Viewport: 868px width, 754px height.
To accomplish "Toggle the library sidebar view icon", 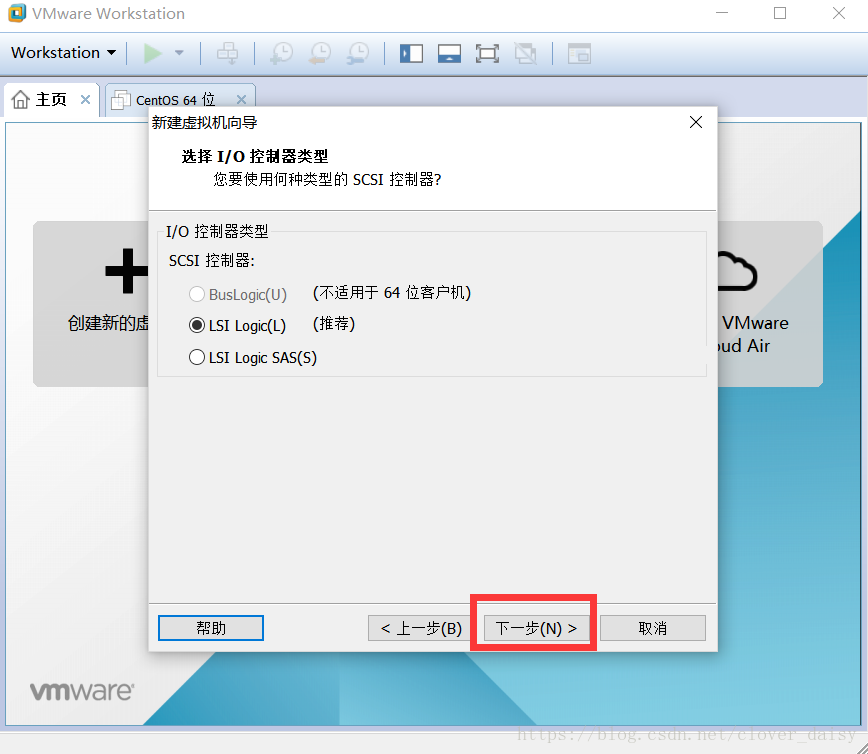I will pos(411,54).
